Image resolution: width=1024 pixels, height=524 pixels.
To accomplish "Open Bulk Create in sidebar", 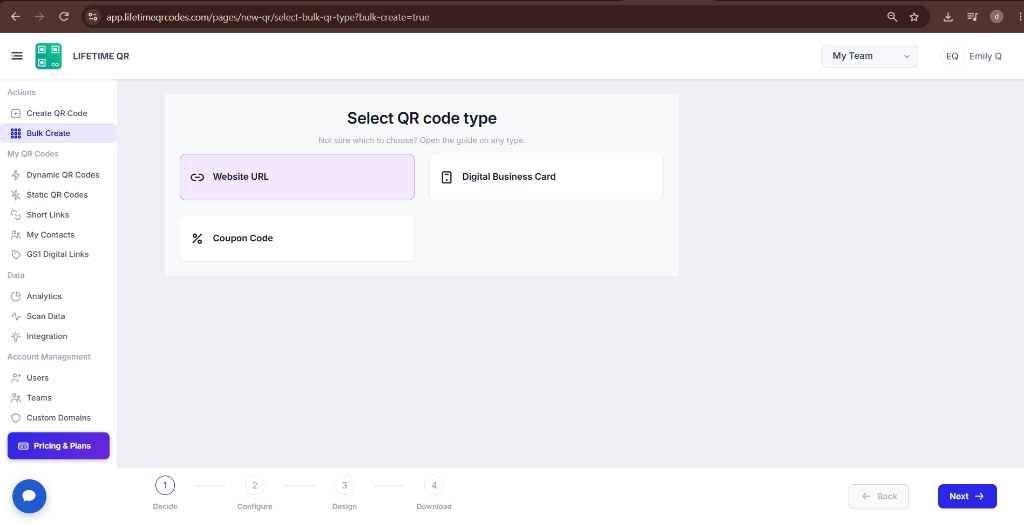I will point(58,133).
